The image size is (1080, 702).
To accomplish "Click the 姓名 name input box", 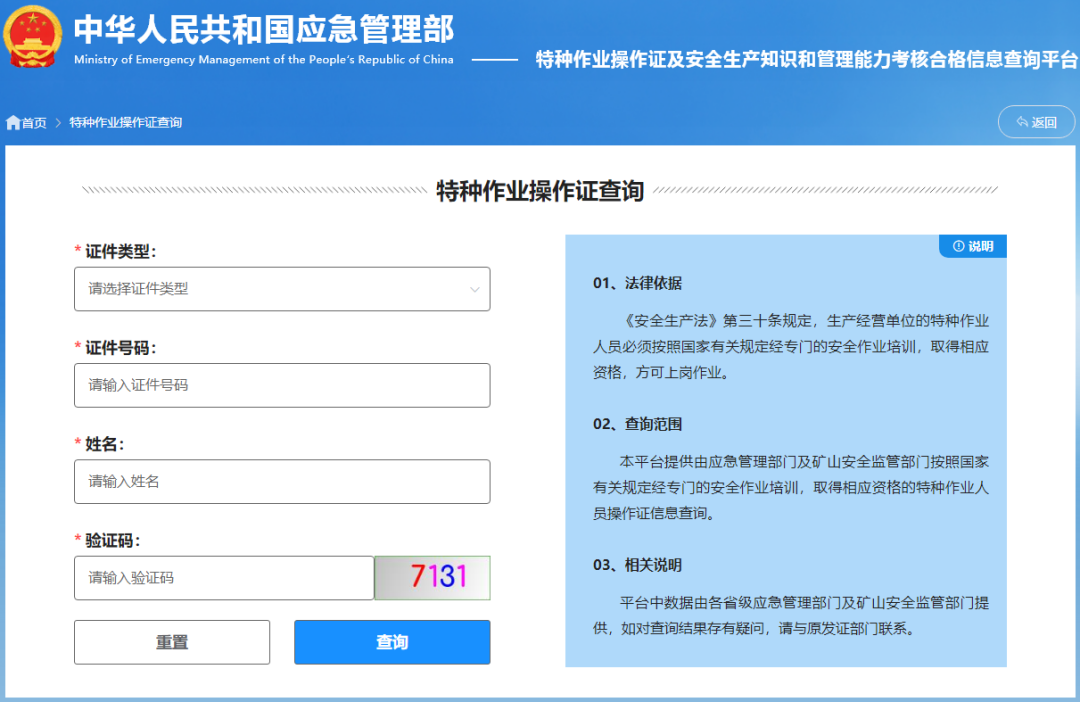I will point(282,481).
